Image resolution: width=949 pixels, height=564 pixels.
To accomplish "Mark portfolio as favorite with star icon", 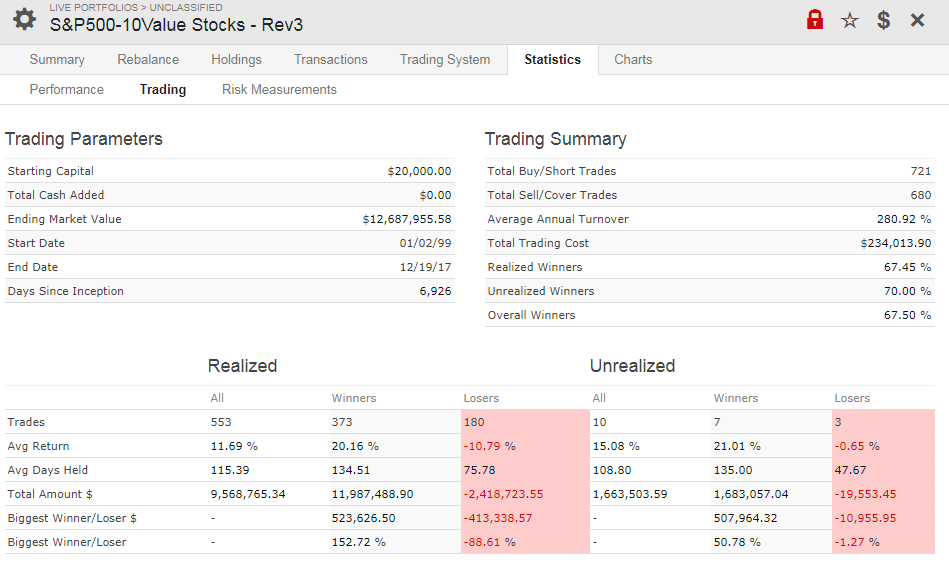I will click(x=850, y=21).
